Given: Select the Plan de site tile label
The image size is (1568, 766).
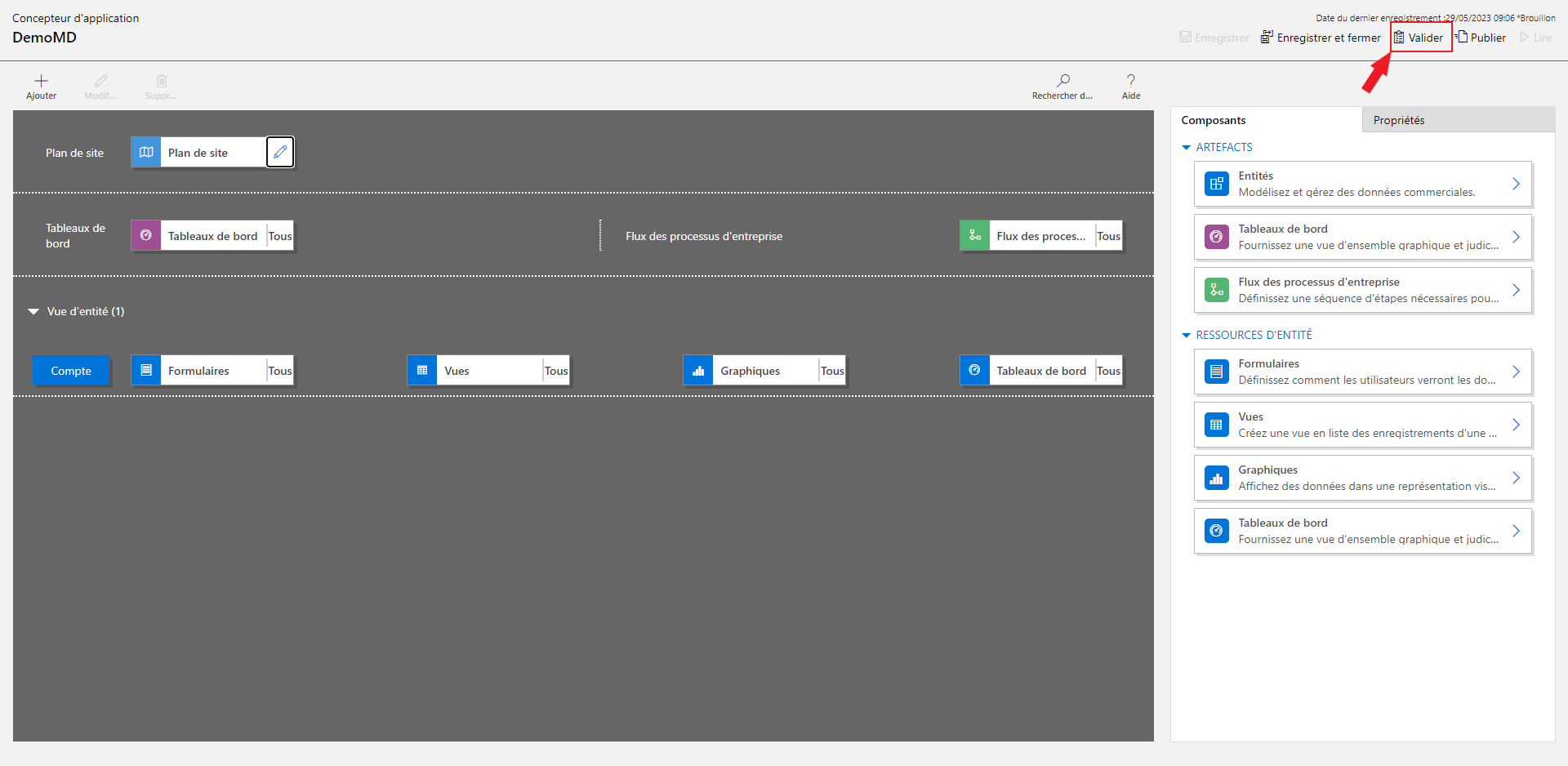Looking at the screenshot, I should coord(198,153).
